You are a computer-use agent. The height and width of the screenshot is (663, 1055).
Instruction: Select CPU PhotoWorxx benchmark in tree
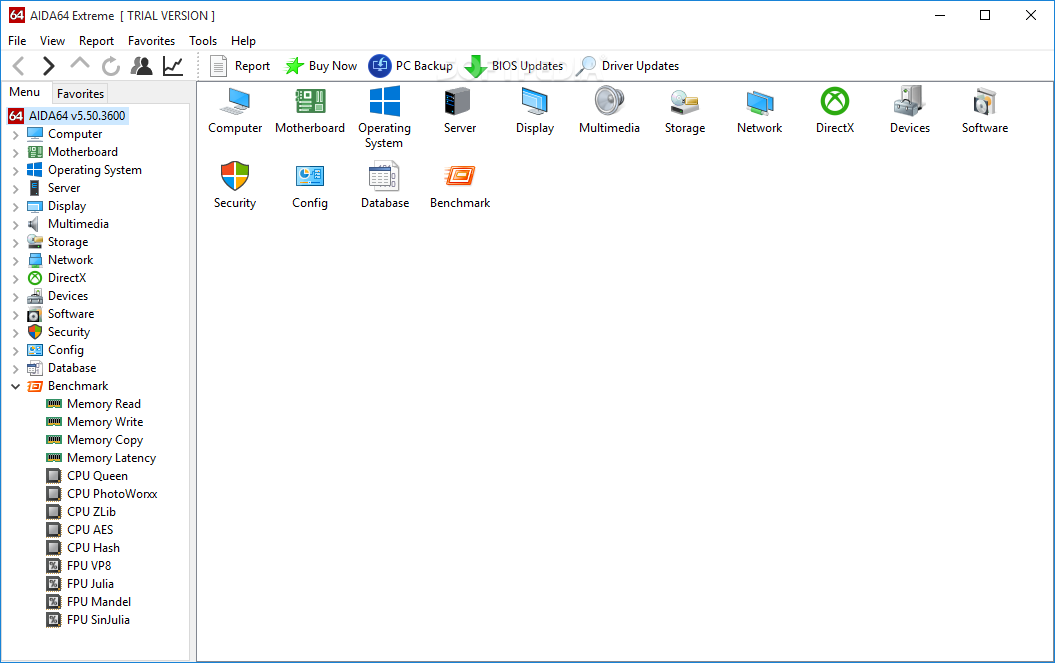point(112,494)
